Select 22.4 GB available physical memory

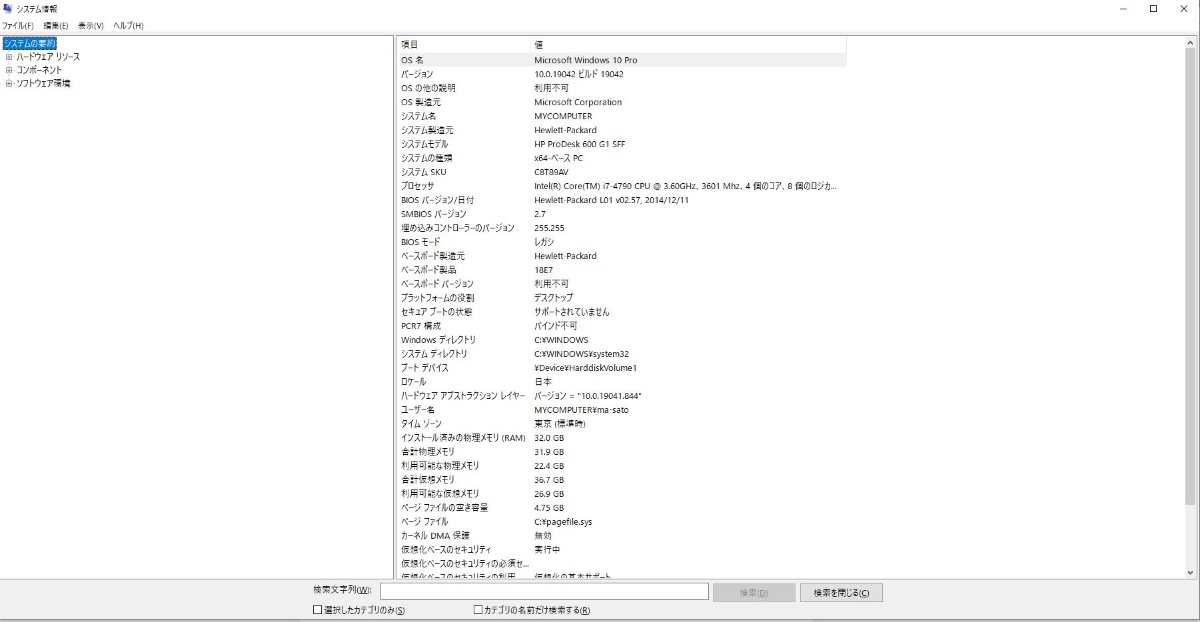point(549,466)
